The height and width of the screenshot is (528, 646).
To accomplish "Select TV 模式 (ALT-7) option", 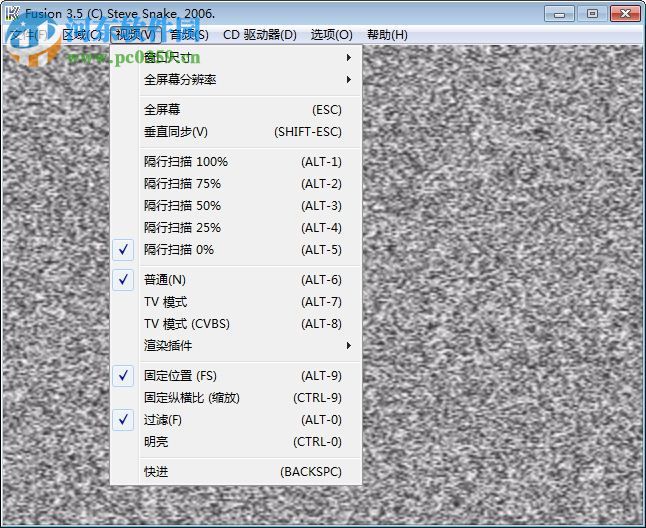I will coord(236,302).
